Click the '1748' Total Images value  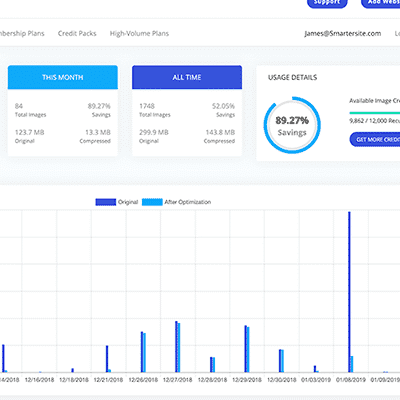click(x=147, y=106)
